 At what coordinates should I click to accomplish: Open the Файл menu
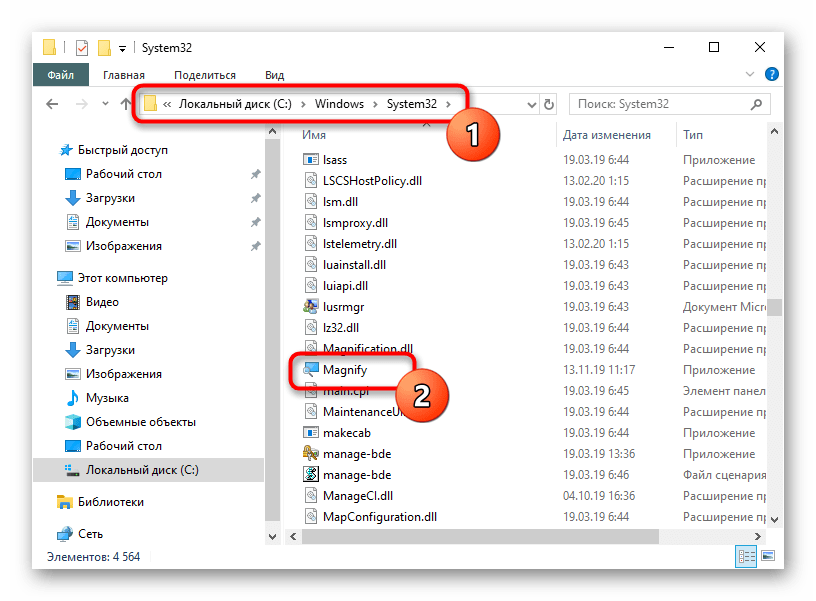tap(61, 75)
